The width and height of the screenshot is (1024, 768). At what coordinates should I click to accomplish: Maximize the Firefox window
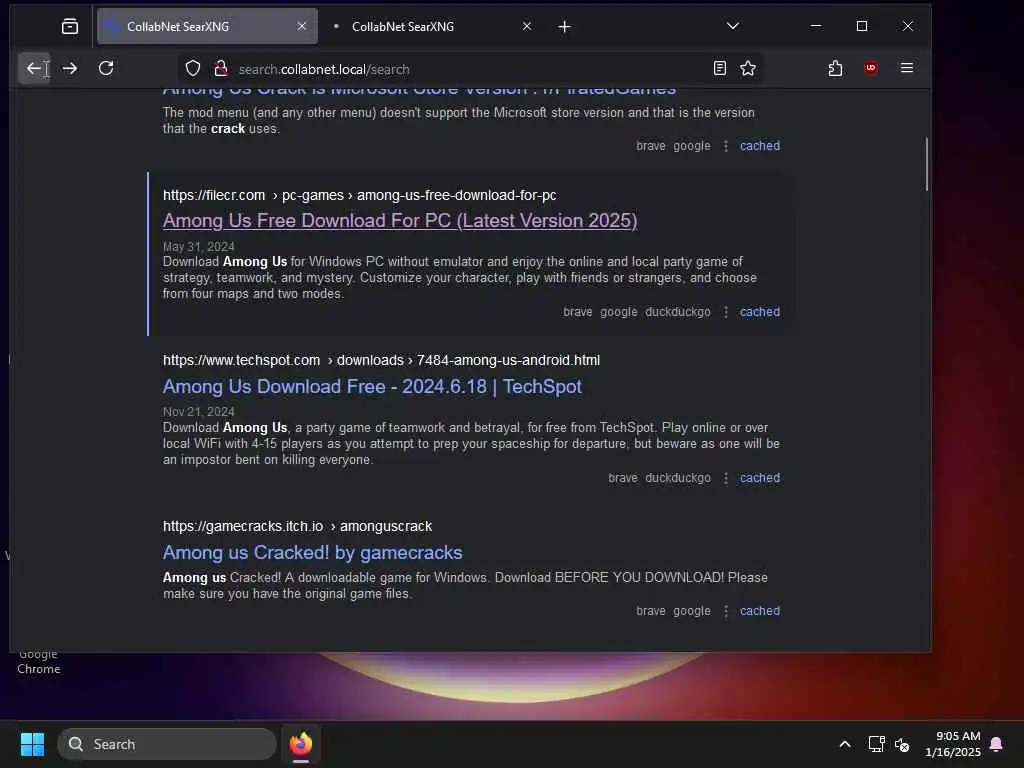[862, 26]
